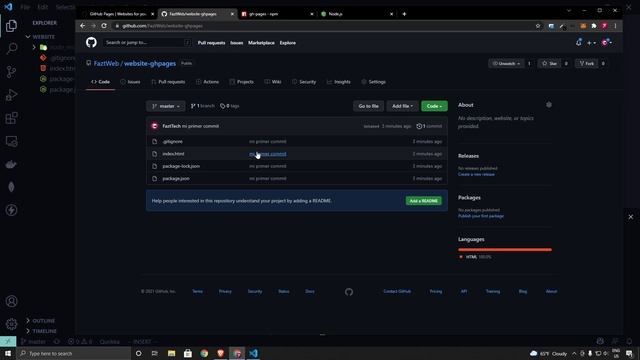Reload the GitHub page
Screen dimensions: 640x360
click(x=104, y=26)
